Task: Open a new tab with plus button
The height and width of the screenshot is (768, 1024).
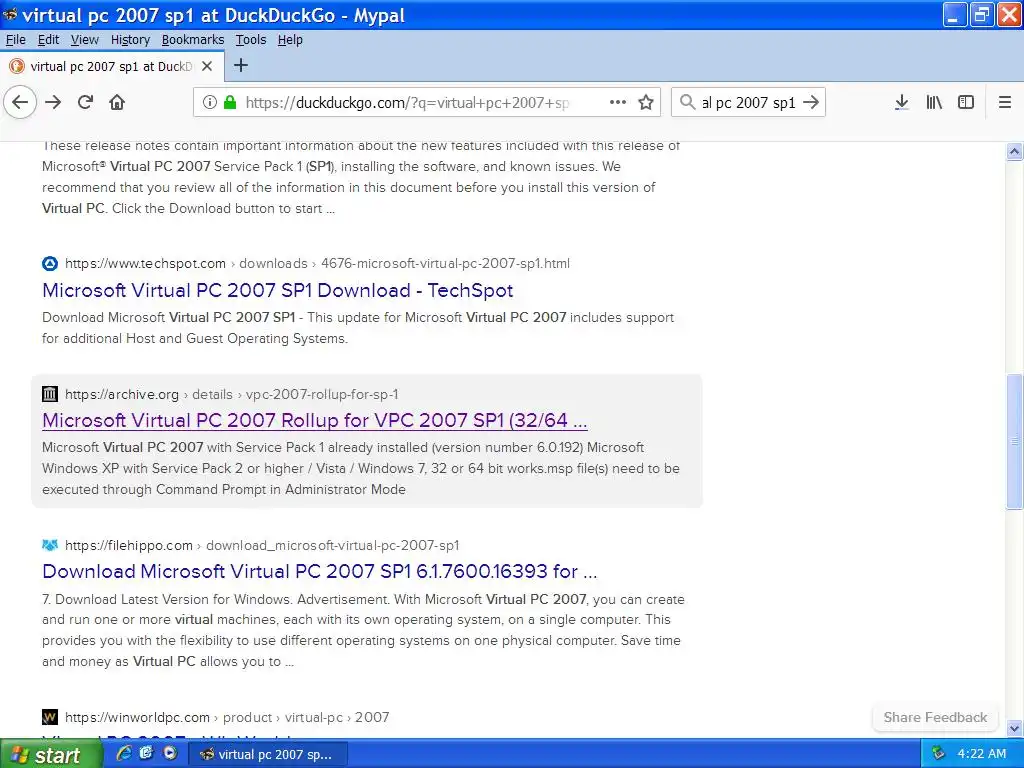Action: click(241, 65)
